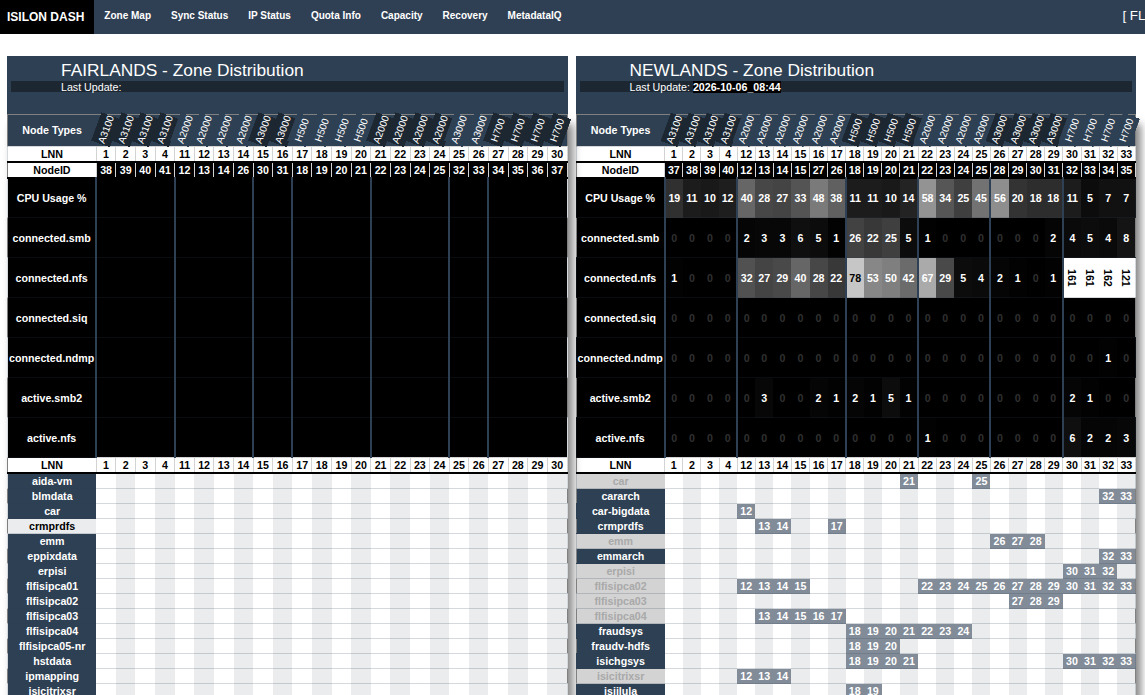
Task: Click FAIRLANDS NodeID header cell
Action: pos(52,170)
